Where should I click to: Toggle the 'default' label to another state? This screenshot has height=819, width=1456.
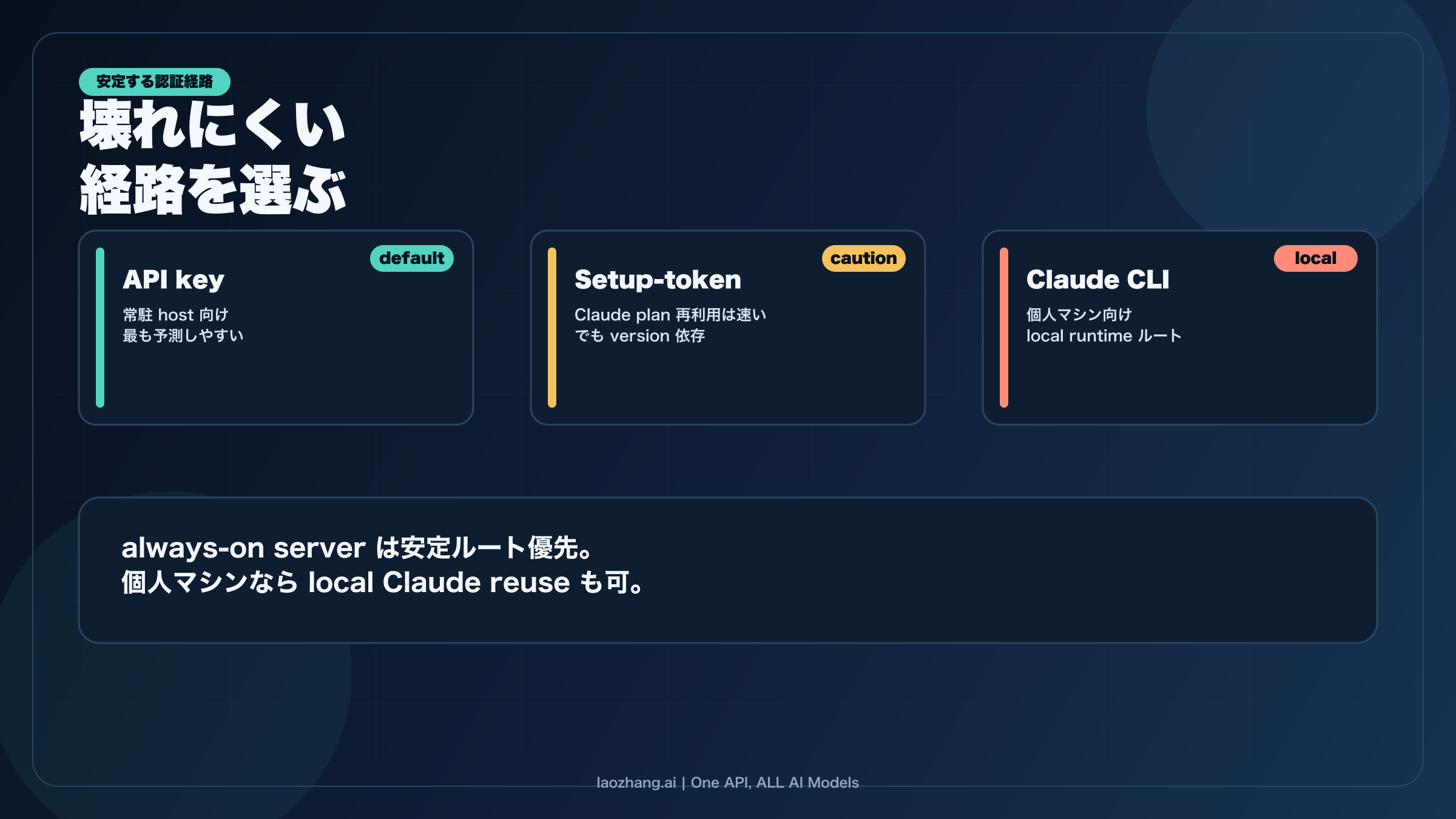pyautogui.click(x=413, y=258)
